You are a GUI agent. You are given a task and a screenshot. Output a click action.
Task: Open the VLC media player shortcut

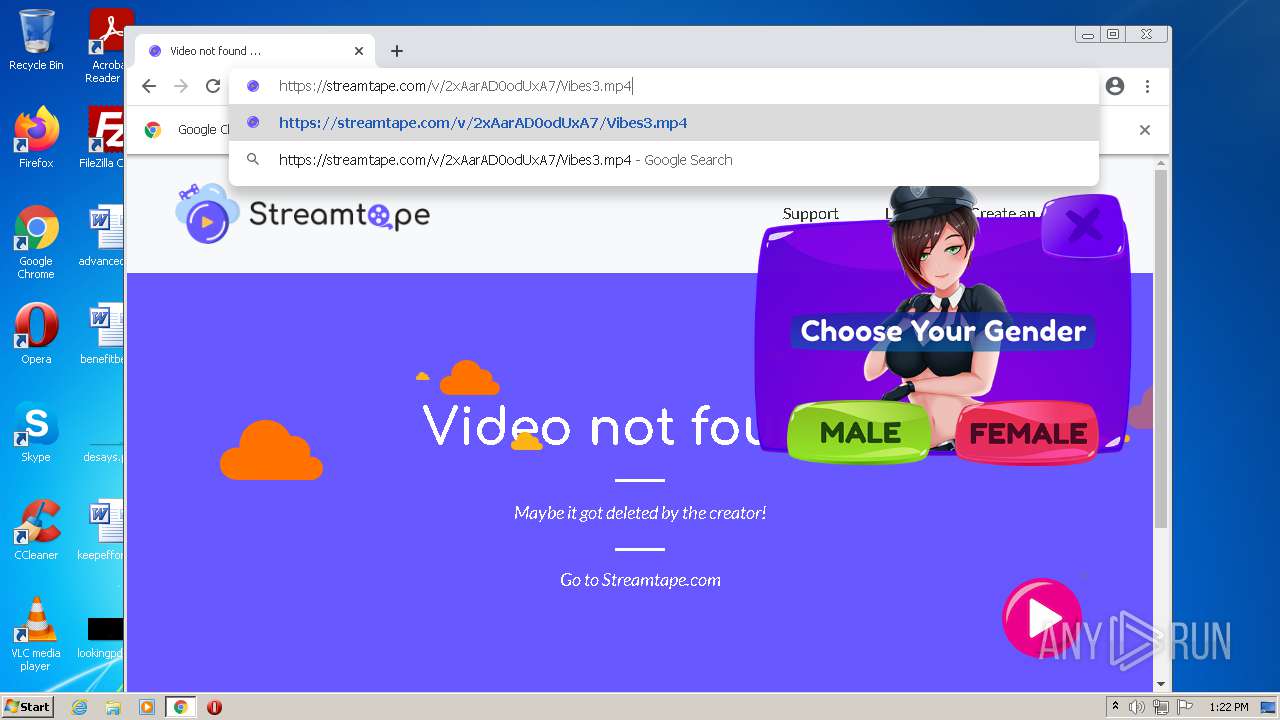point(36,634)
